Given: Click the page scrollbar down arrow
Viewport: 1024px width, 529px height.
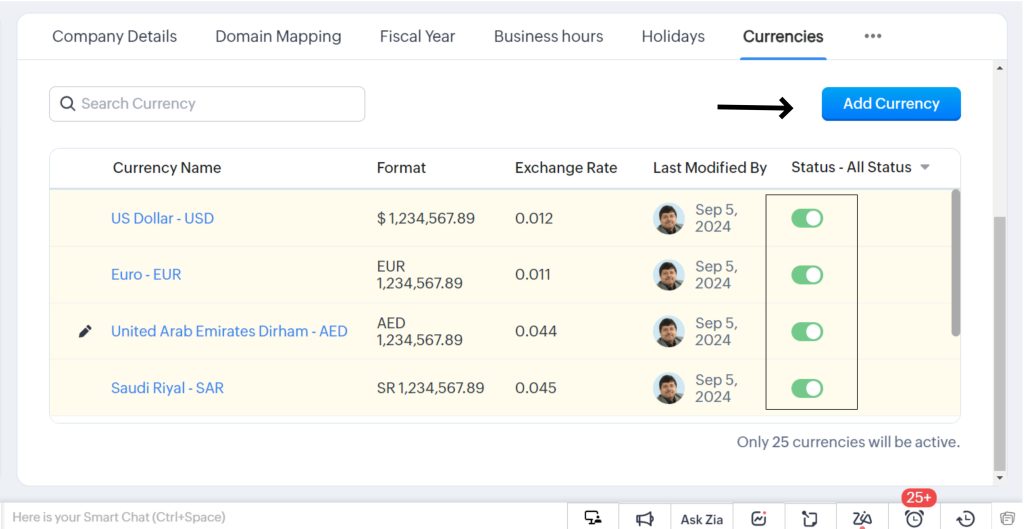Looking at the screenshot, I should click(999, 478).
